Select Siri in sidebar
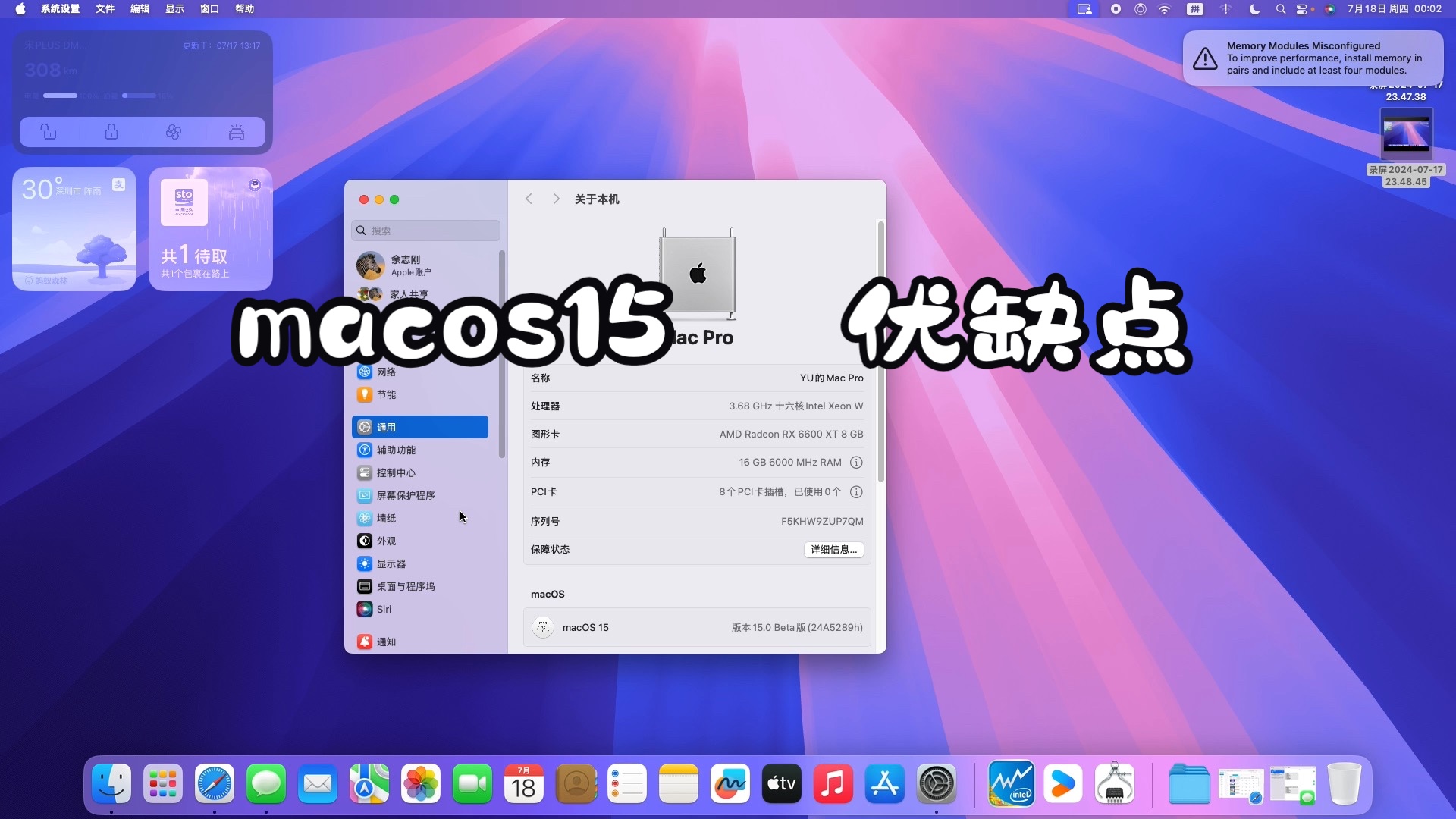This screenshot has width=1456, height=819. click(420, 609)
